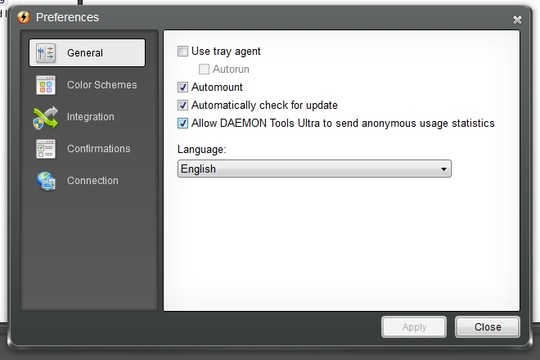Uncheck the Automount checkbox
This screenshot has width=540, height=360.
183,87
